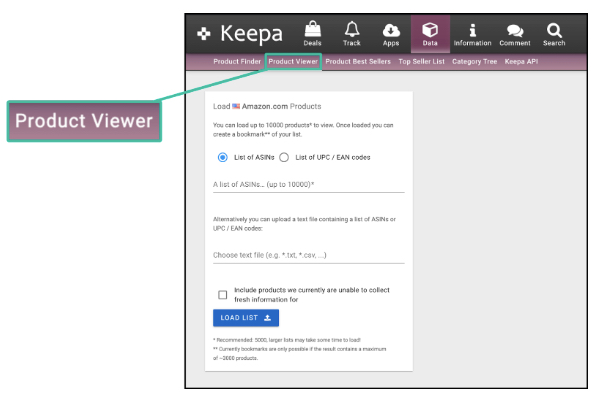Click the Keepa logo
The width and height of the screenshot is (616, 412).
(240, 34)
